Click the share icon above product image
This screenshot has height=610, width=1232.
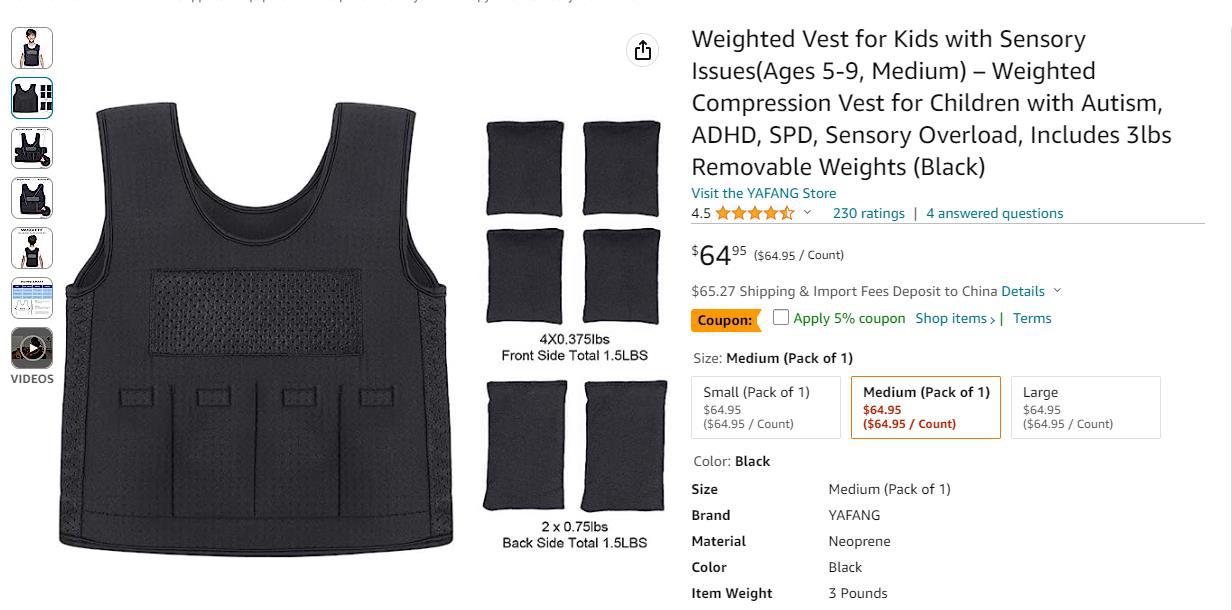[x=643, y=50]
